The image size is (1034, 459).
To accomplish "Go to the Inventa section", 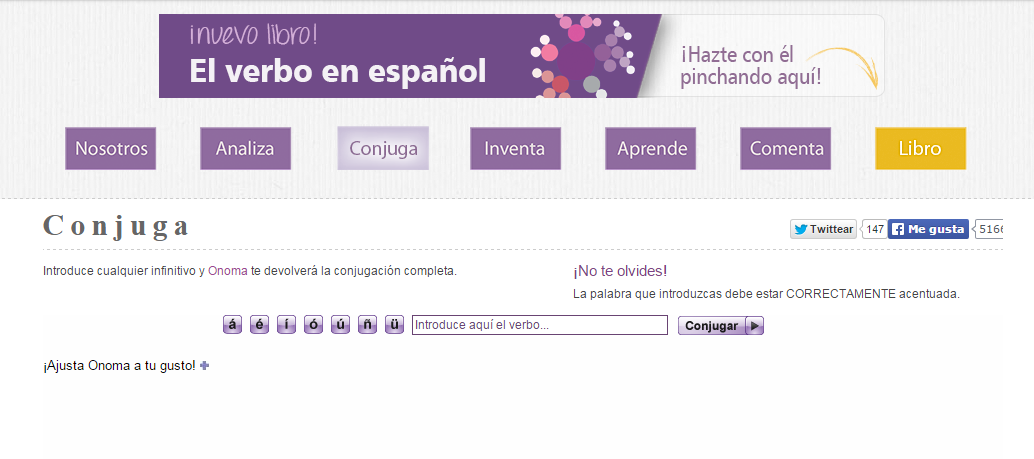I will (x=515, y=148).
